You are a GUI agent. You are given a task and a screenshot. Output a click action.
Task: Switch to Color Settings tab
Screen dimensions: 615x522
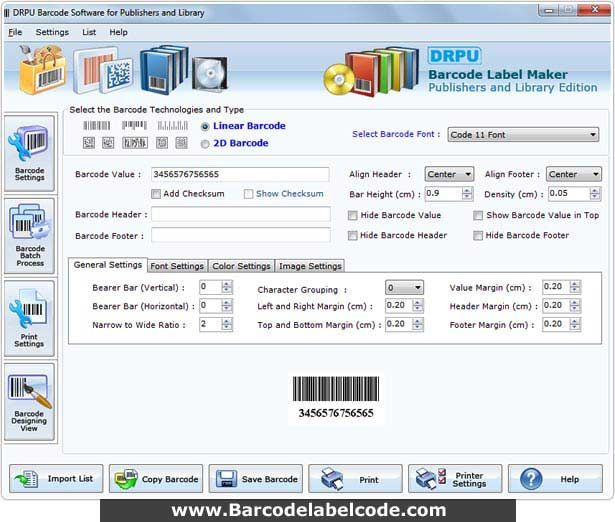tap(241, 266)
